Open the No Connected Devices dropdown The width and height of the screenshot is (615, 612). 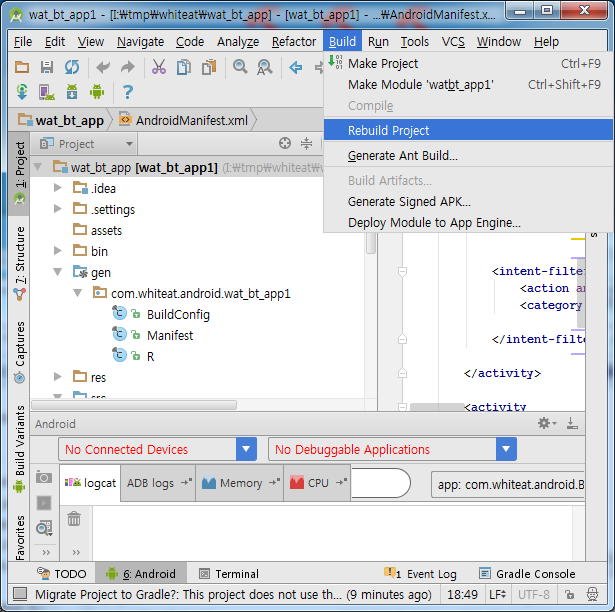point(246,449)
